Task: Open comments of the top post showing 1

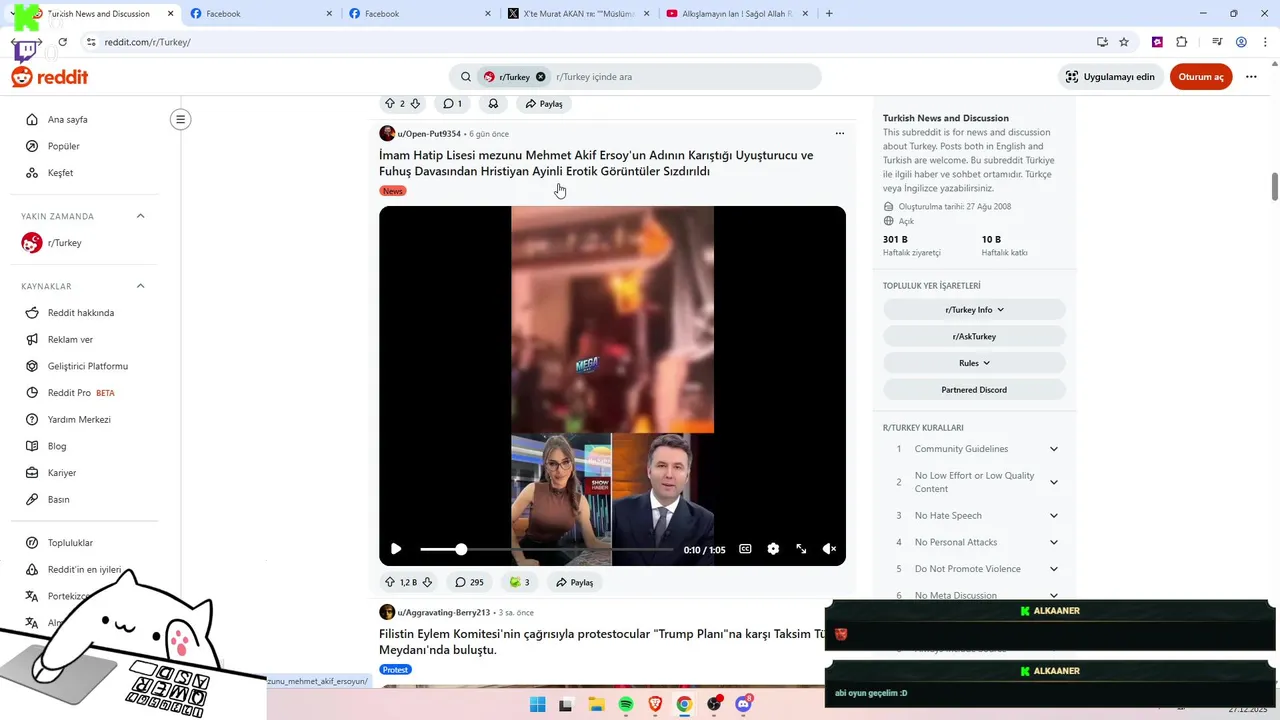Action: tap(453, 104)
